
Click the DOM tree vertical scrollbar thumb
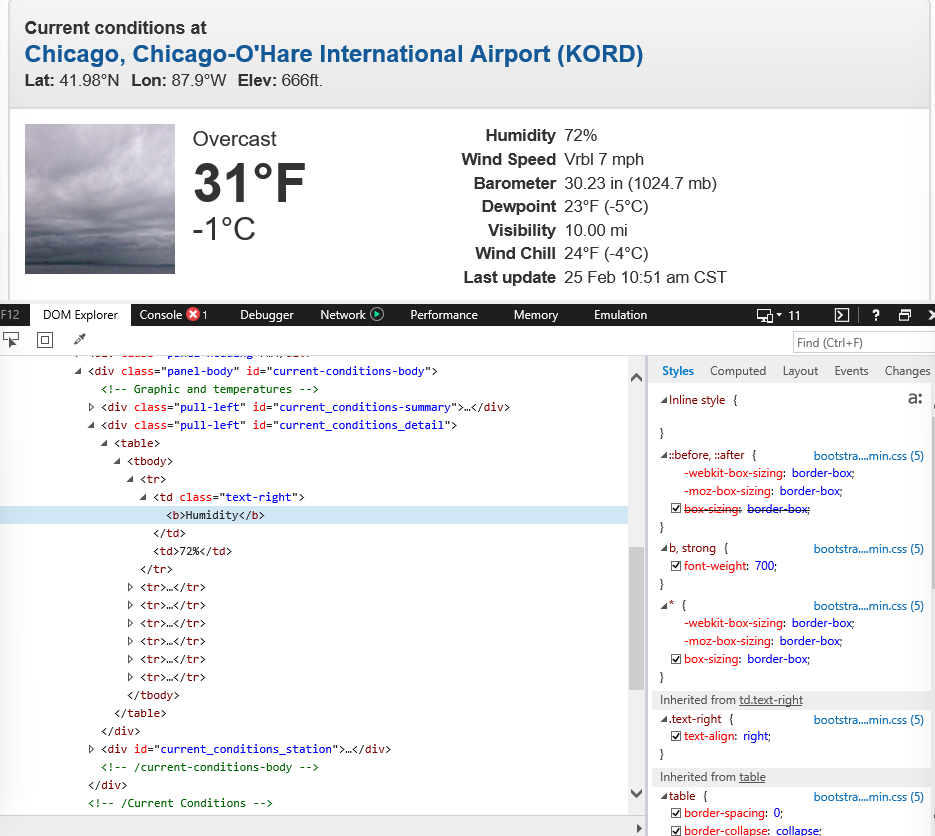(636, 618)
